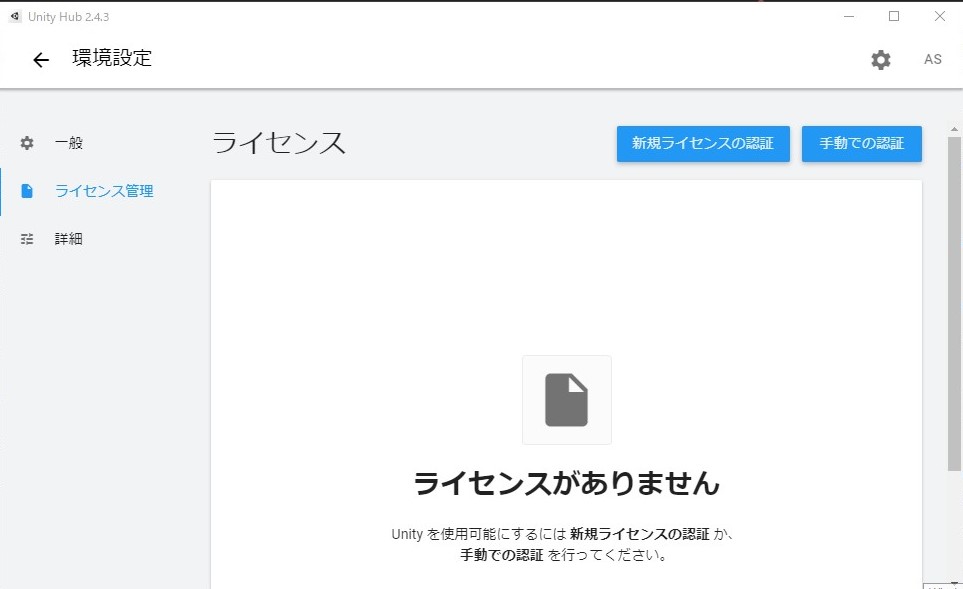Open the AS account menu
This screenshot has height=589, width=963.
(932, 59)
